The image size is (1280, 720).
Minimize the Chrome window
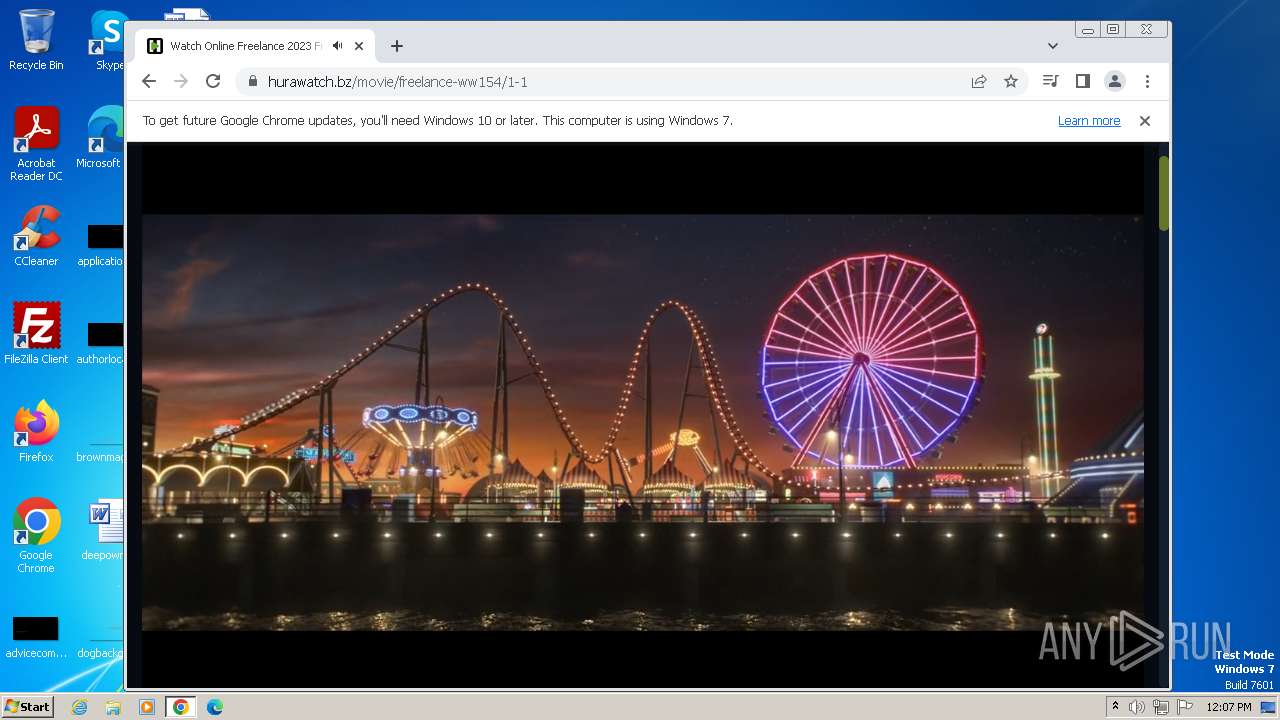pyautogui.click(x=1088, y=30)
